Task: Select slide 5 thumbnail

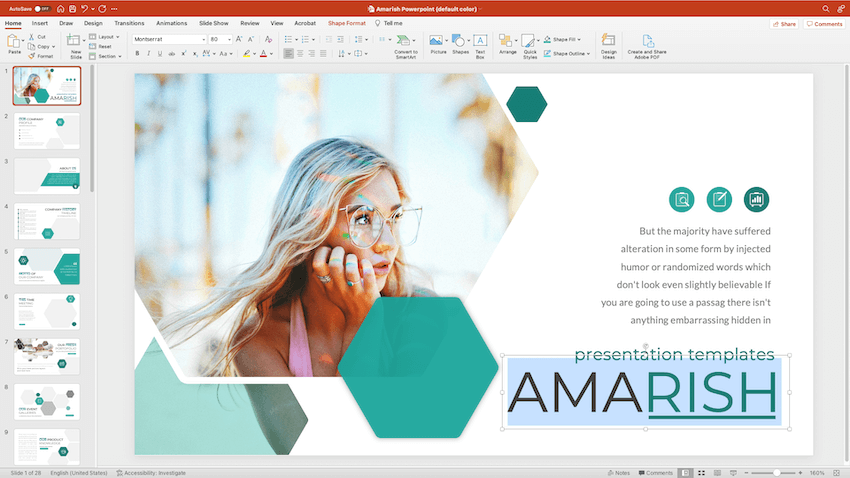Action: 47,267
